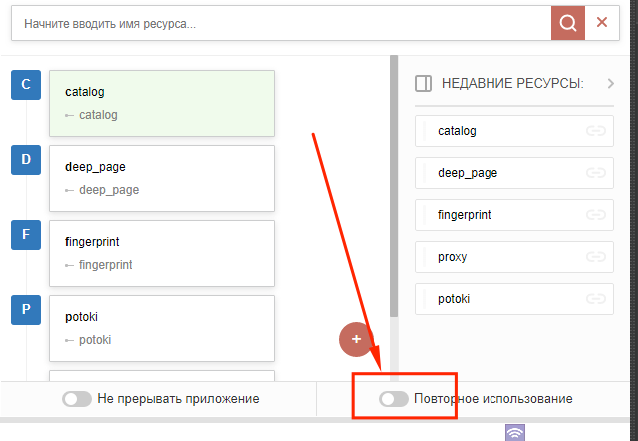Focus the resource name search field
Image resolution: width=638 pixels, height=441 pixels.
pyautogui.click(x=281, y=23)
